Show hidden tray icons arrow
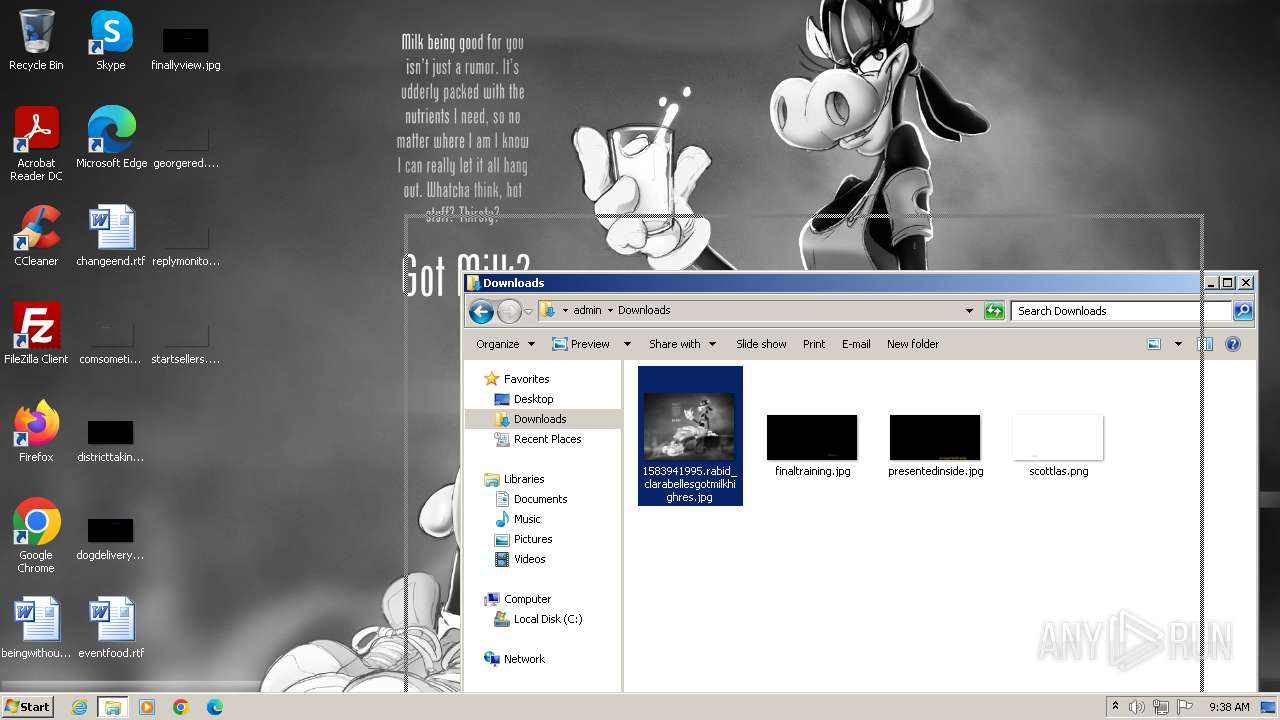This screenshot has height=720, width=1280. point(1115,707)
